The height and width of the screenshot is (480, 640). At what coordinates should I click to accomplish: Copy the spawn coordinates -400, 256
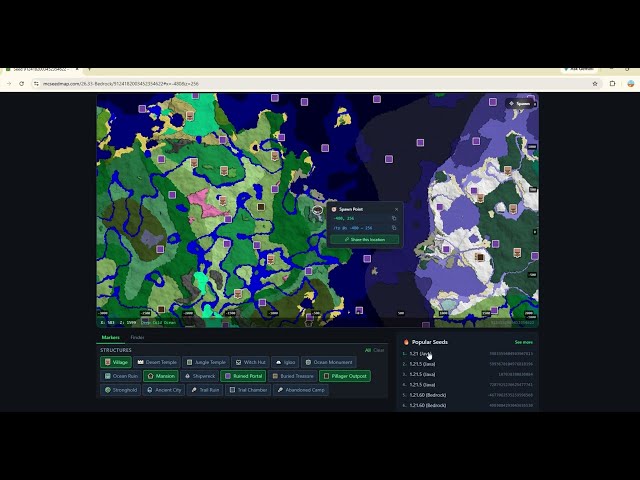[x=394, y=218]
